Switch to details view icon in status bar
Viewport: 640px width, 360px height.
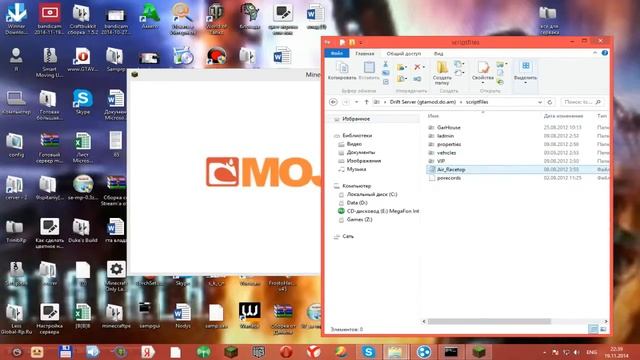[x=593, y=329]
